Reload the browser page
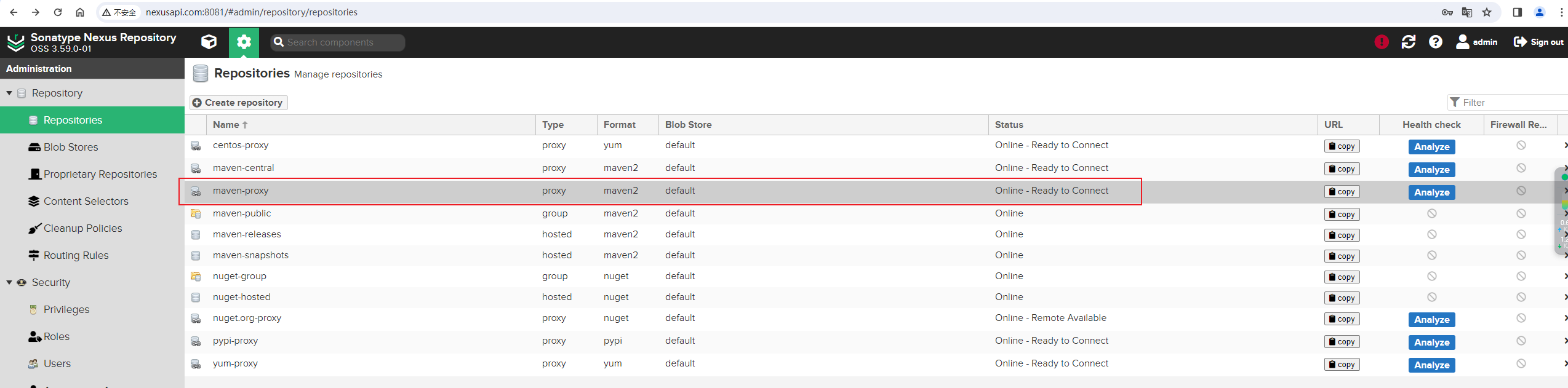The image size is (1568, 388). (x=58, y=12)
